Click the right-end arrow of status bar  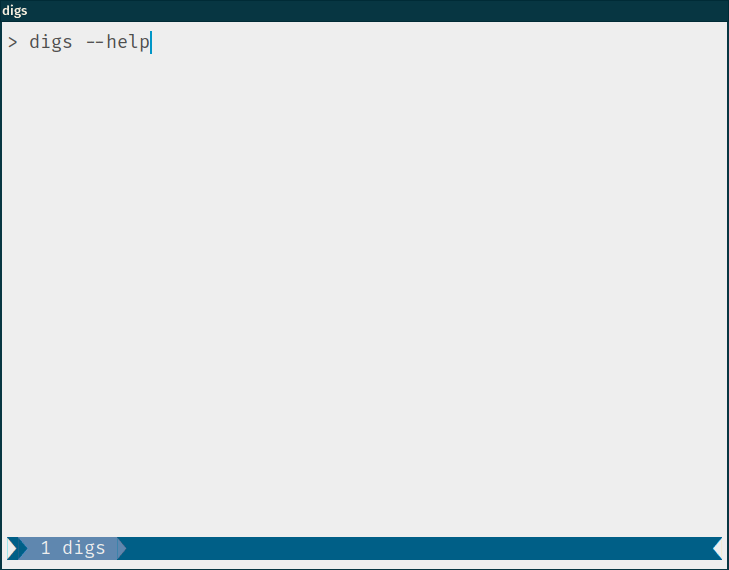[717, 548]
